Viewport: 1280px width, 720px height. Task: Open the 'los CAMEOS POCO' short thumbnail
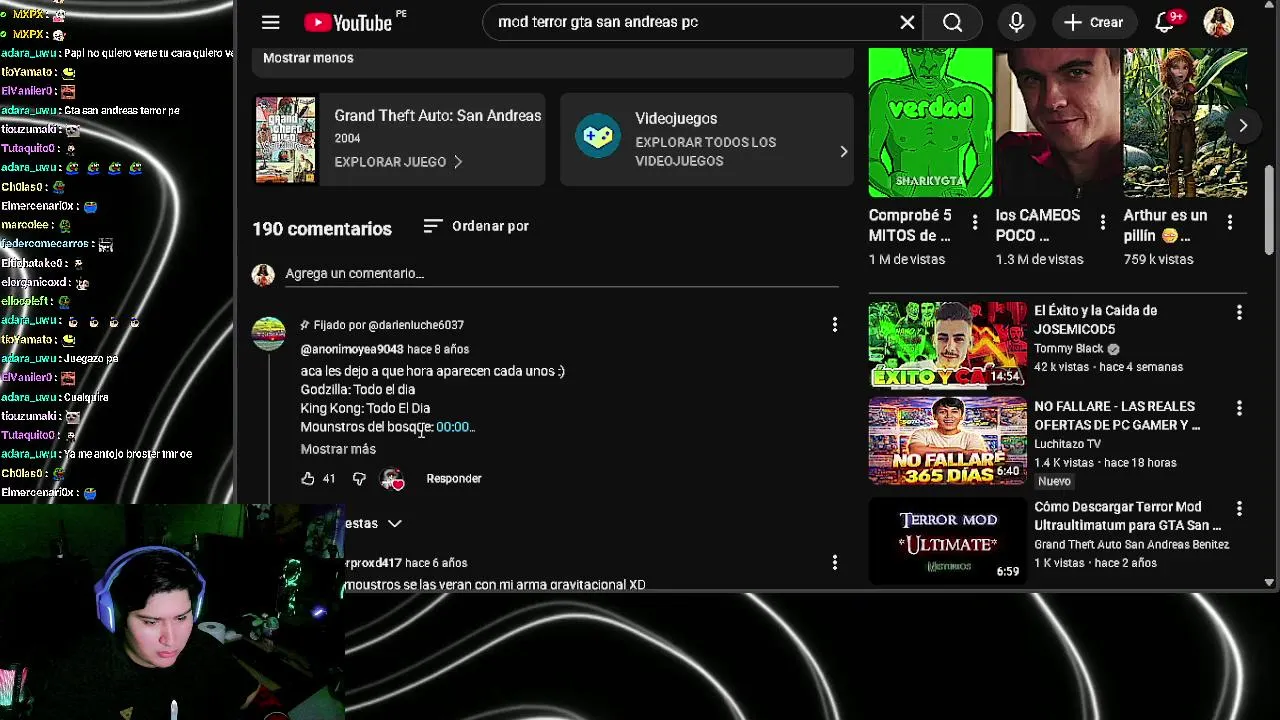(1057, 122)
